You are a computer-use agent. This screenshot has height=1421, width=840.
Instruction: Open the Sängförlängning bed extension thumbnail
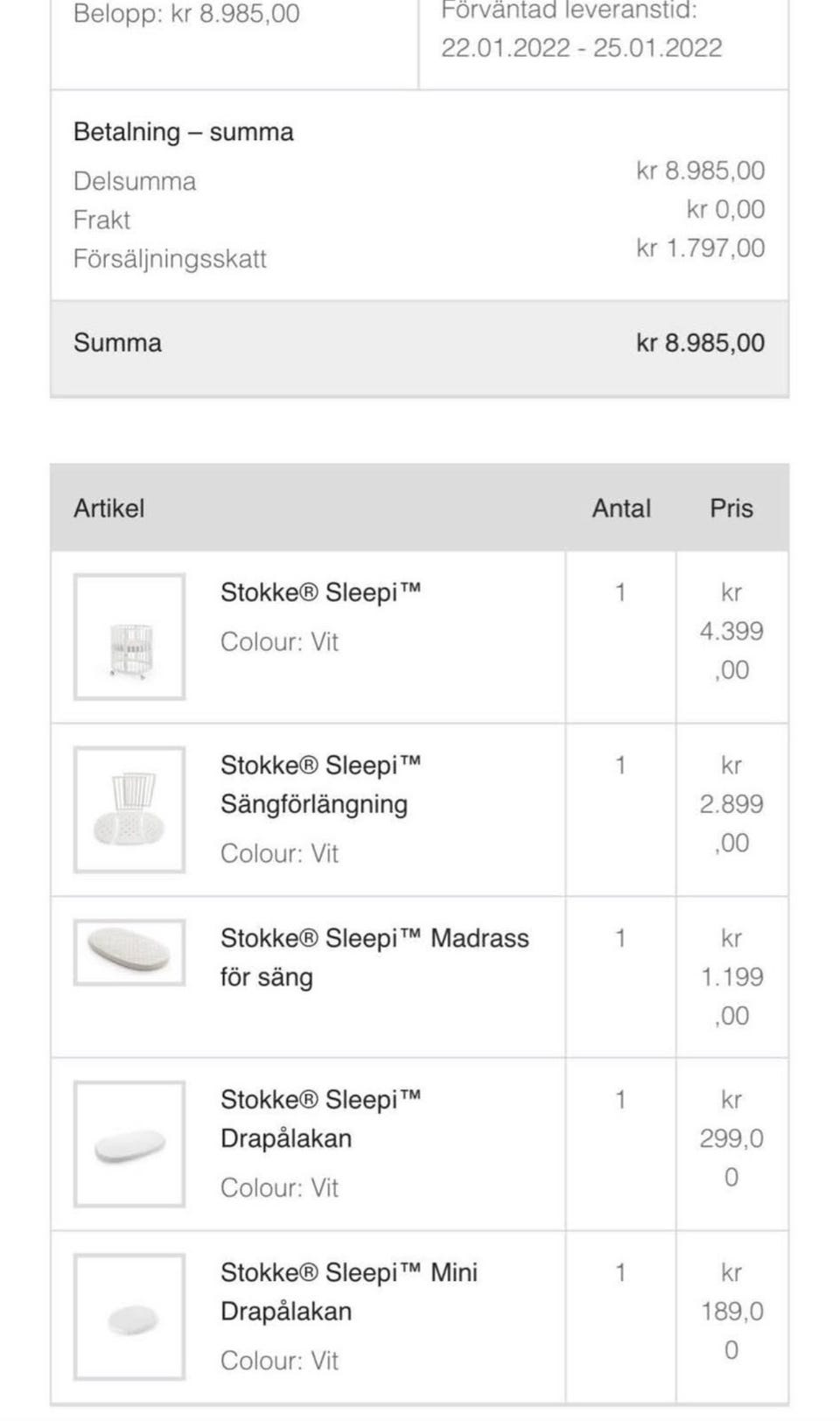(x=129, y=809)
